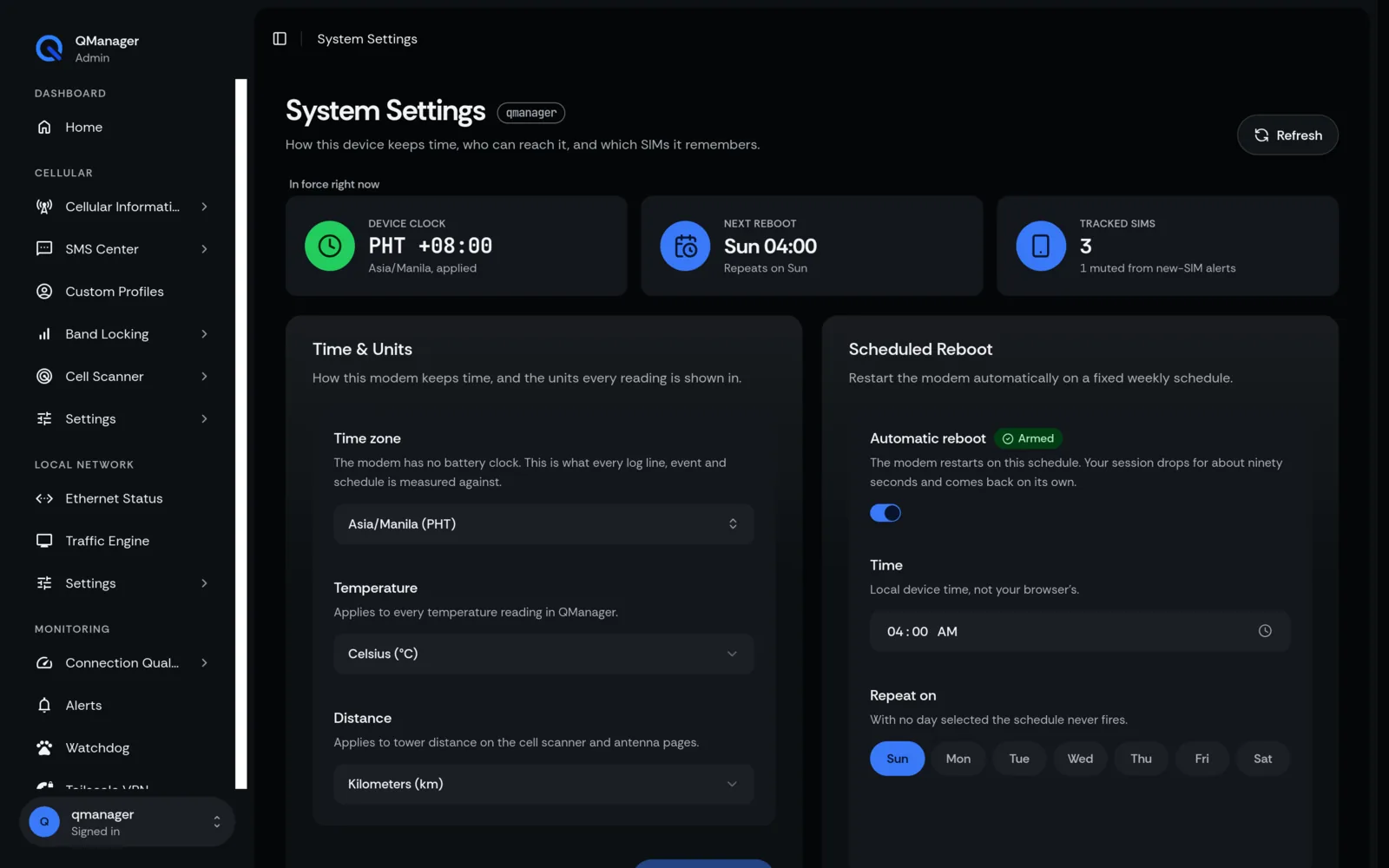
Task: Click the Custom Profiles user icon
Action: [44, 292]
